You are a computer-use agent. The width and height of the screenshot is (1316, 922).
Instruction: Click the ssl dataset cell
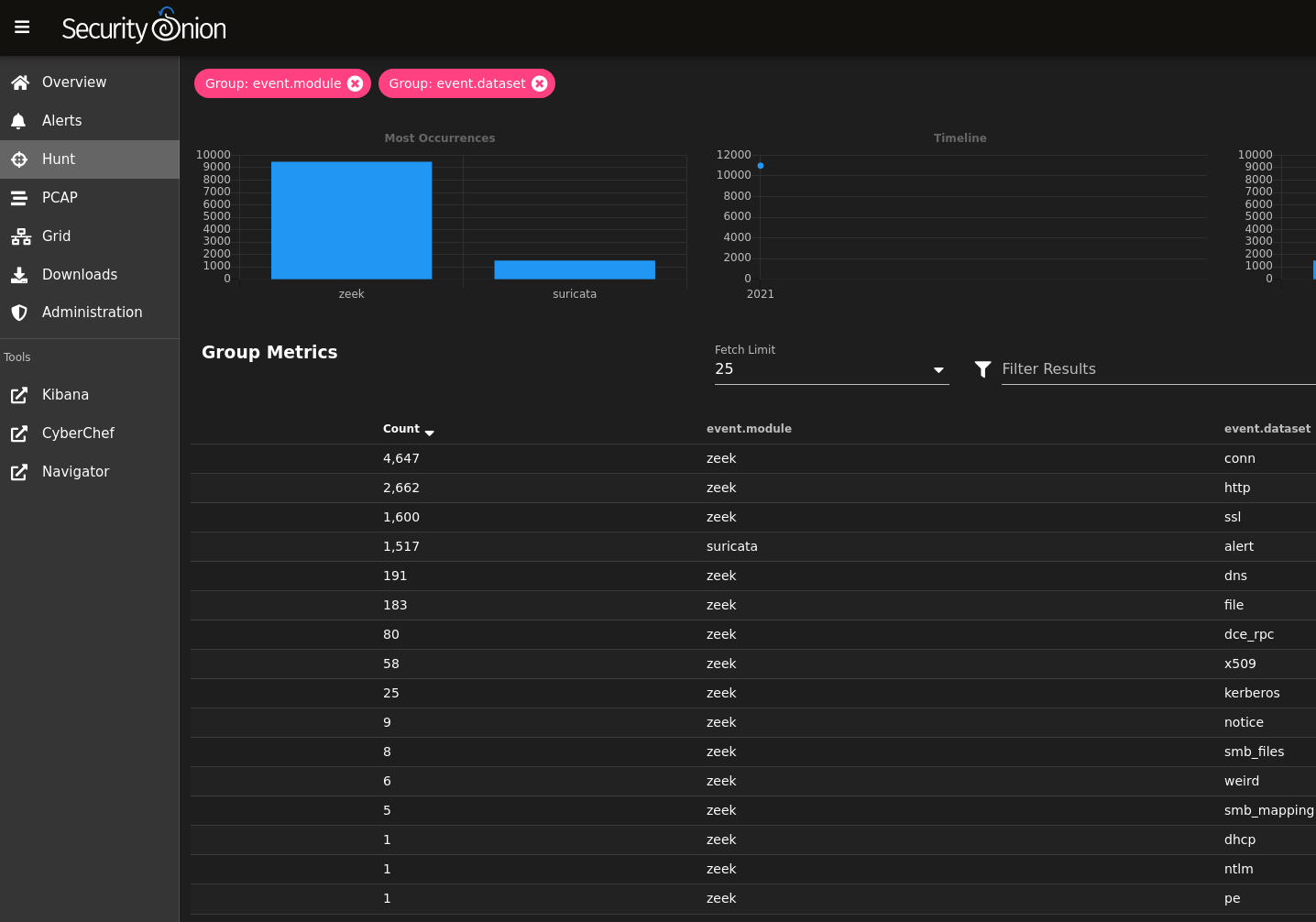pyautogui.click(x=1233, y=517)
